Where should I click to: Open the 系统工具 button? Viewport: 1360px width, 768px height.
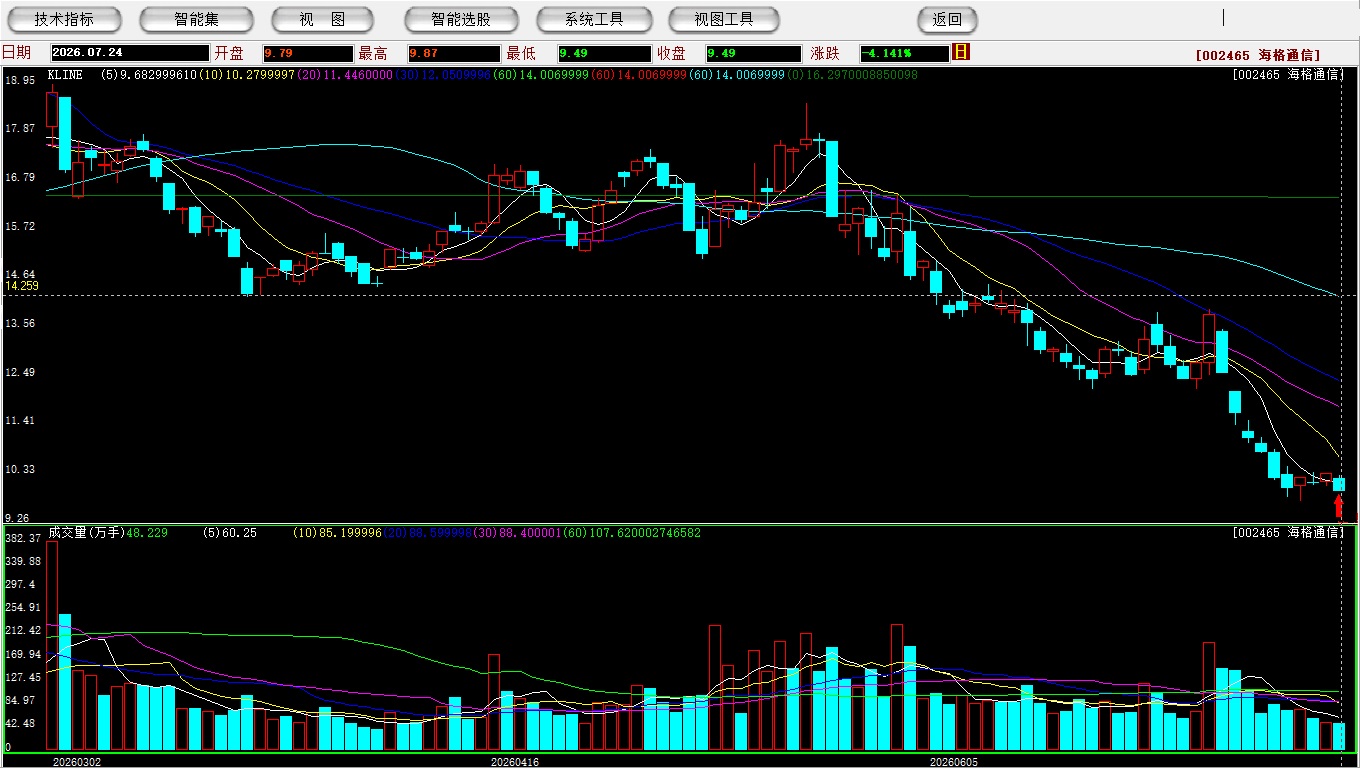[x=594, y=19]
